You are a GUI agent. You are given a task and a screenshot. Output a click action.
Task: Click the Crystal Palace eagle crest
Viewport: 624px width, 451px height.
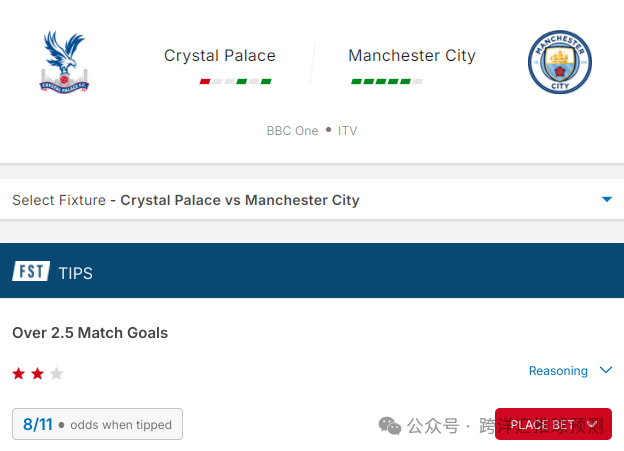(64, 62)
